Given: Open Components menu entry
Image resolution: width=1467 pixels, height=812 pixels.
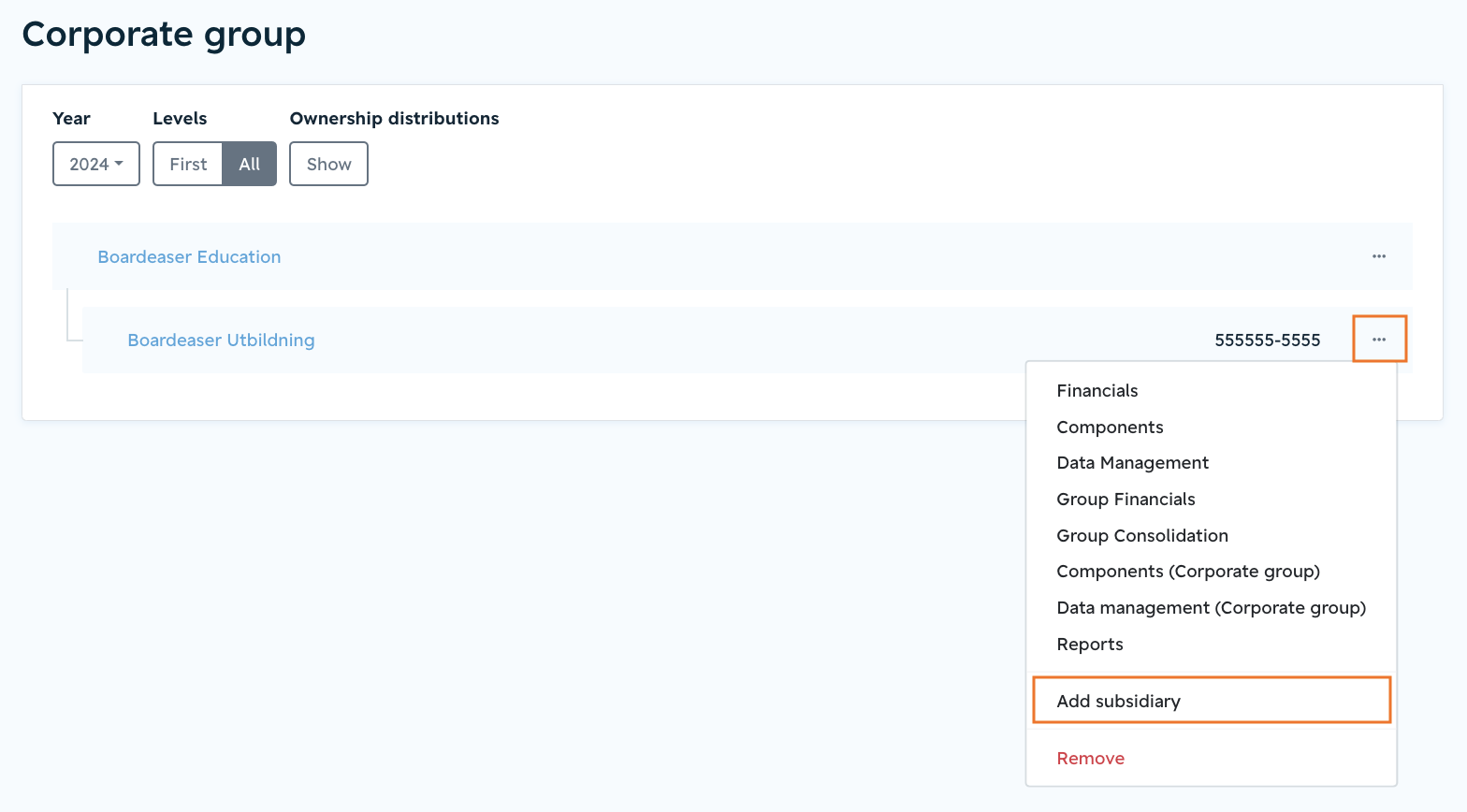Looking at the screenshot, I should pyautogui.click(x=1212, y=428).
